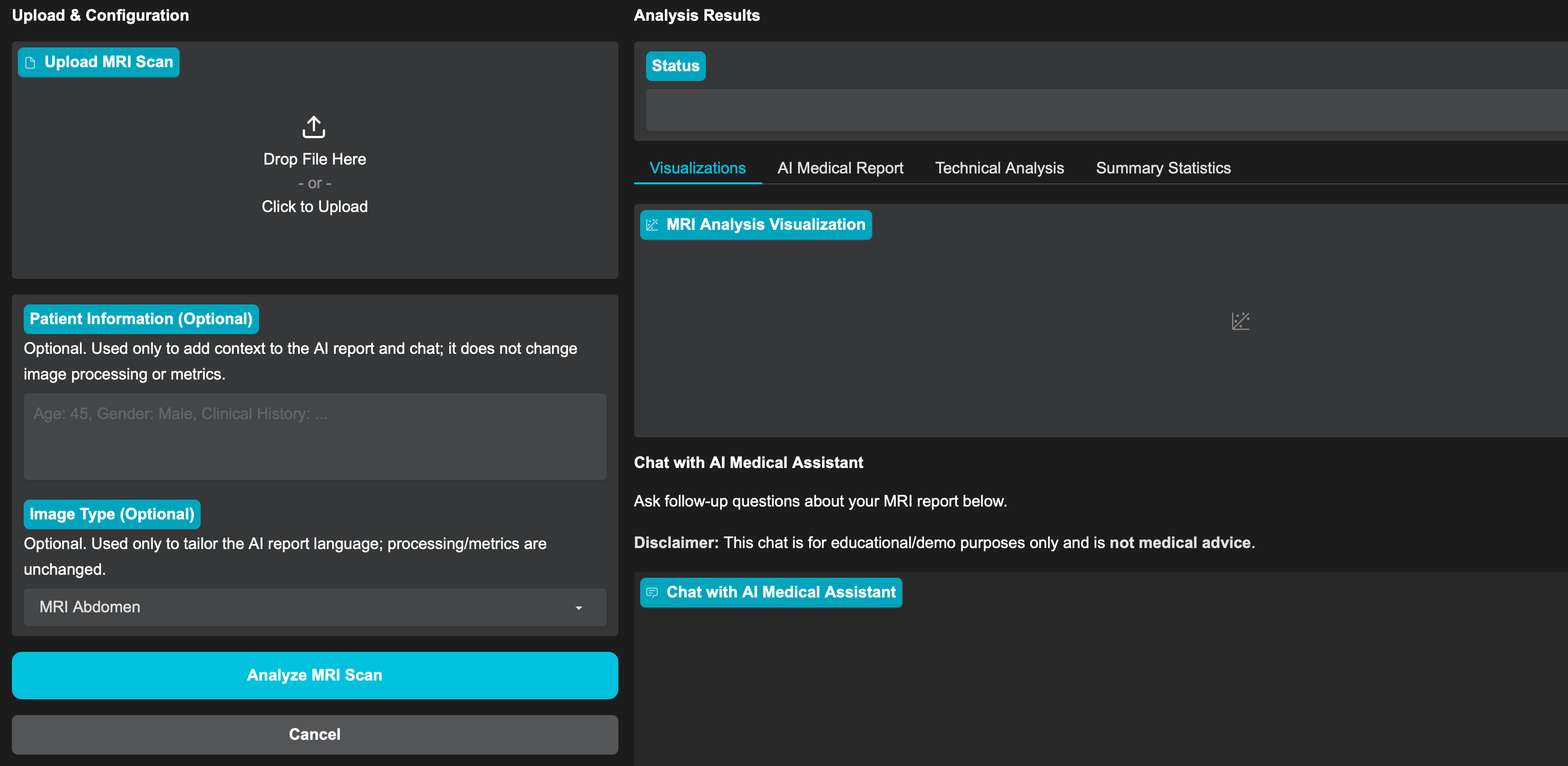Switch to the Visualizations tab

click(x=697, y=168)
